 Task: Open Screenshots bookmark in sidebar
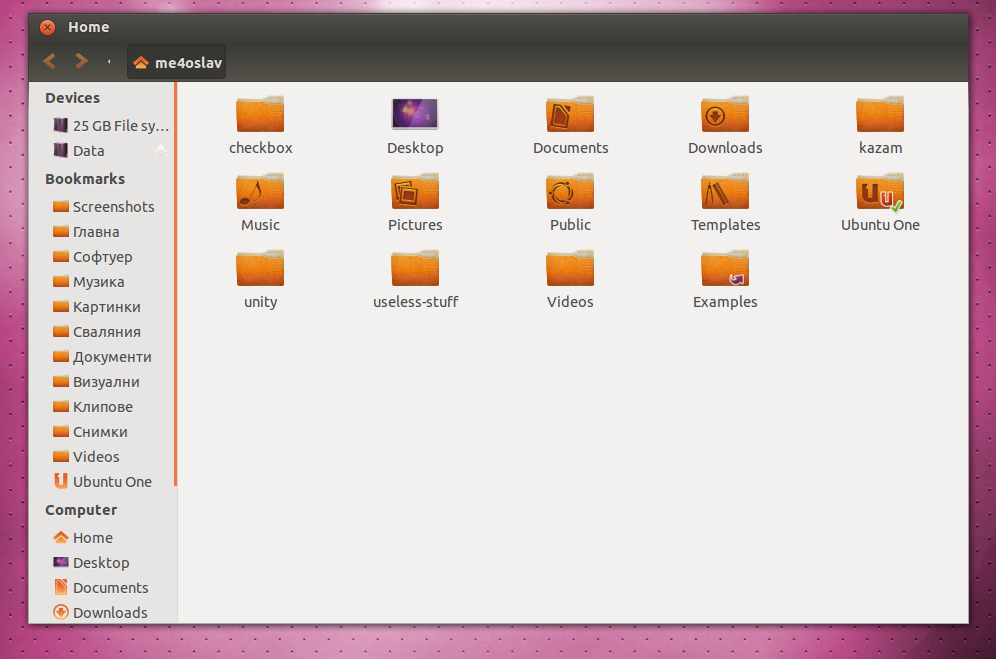[x=112, y=207]
